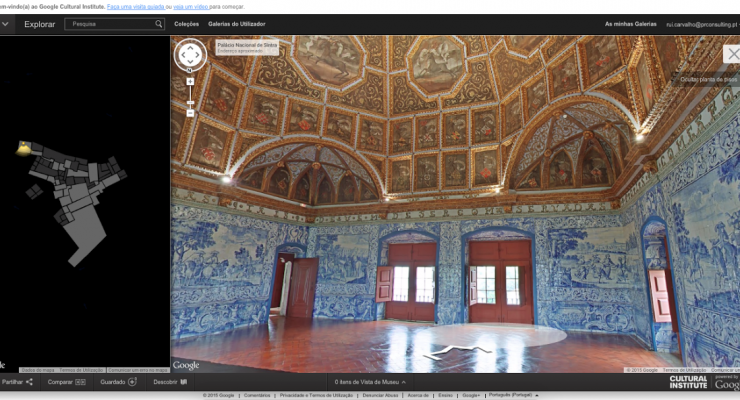The image size is (740, 400).
Task: Follow the 'veja um vídeo' link
Action: click(191, 7)
